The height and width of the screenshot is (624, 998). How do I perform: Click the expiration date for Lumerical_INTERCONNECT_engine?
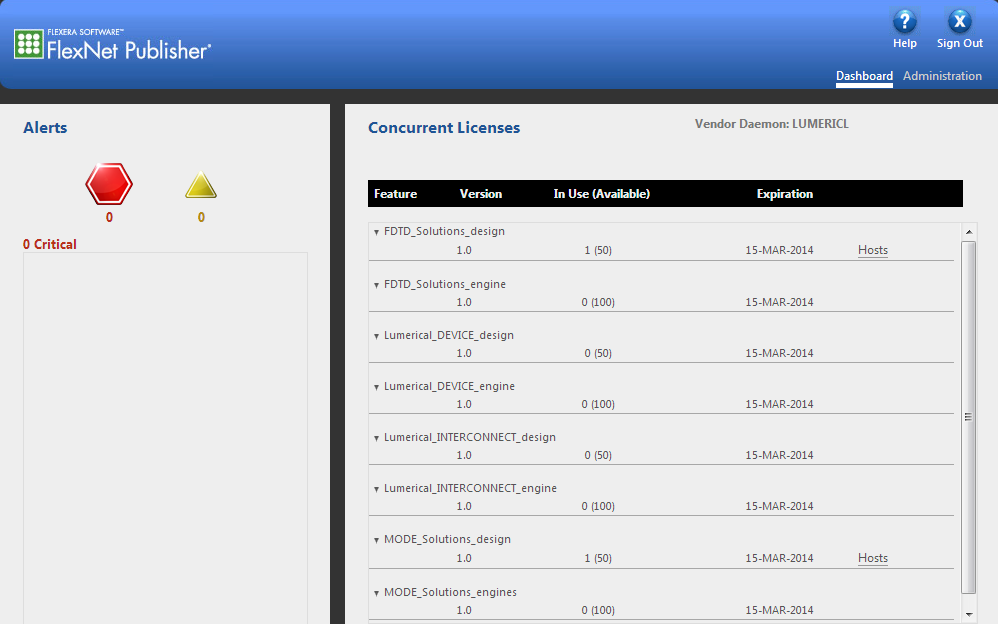779,506
